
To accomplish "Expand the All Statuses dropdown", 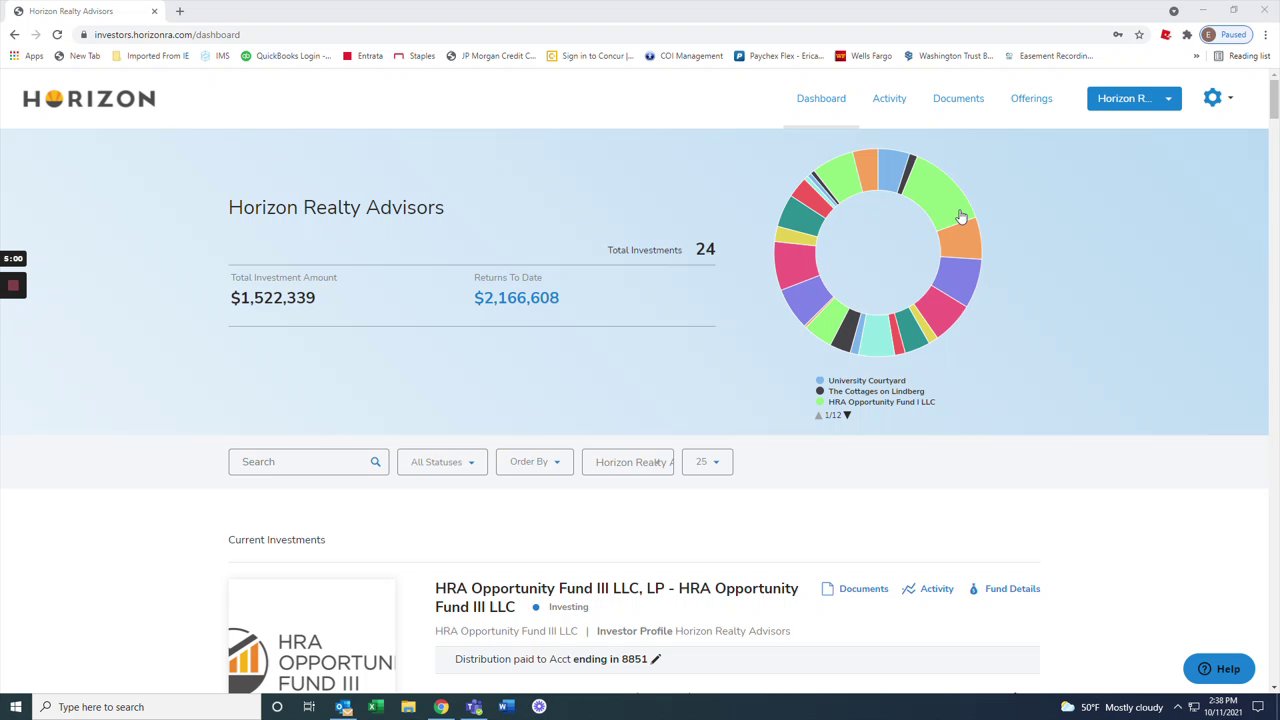I will 442,462.
